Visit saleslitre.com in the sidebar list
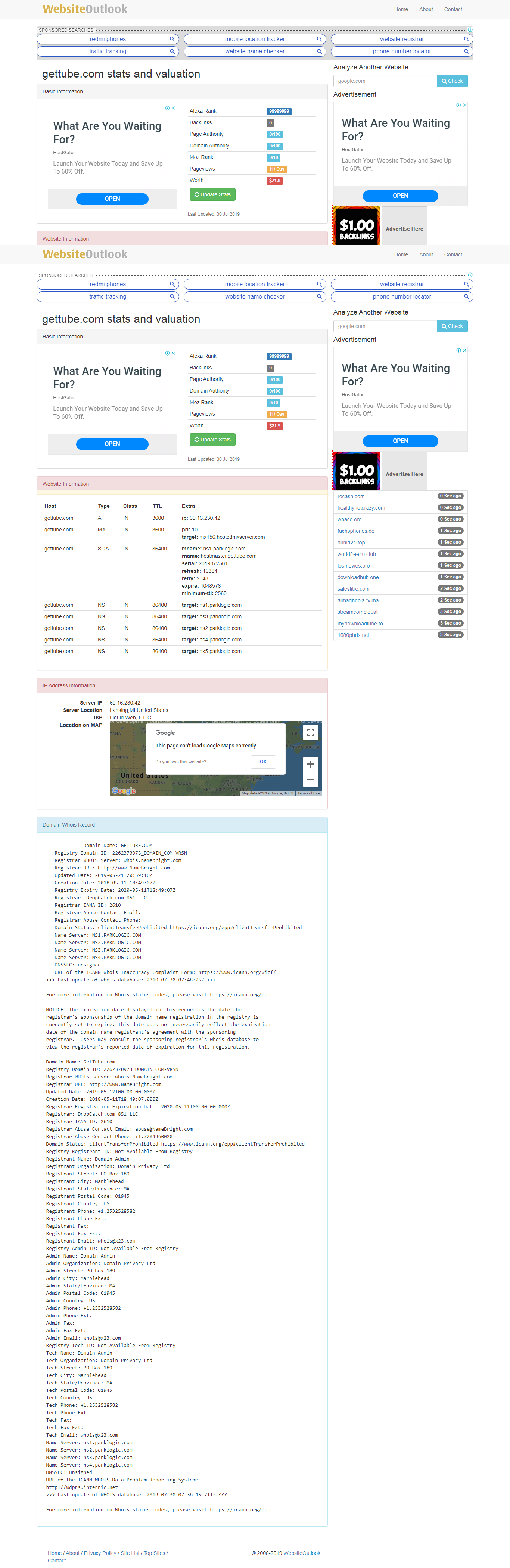The height and width of the screenshot is (1568, 510). tap(354, 588)
